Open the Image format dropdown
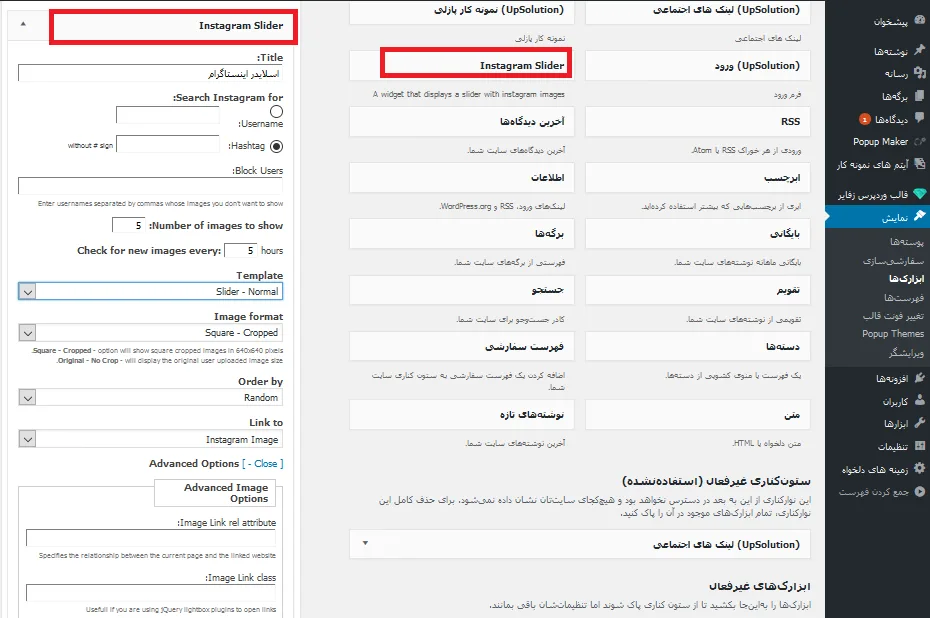Image resolution: width=930 pixels, height=618 pixels. pos(151,333)
